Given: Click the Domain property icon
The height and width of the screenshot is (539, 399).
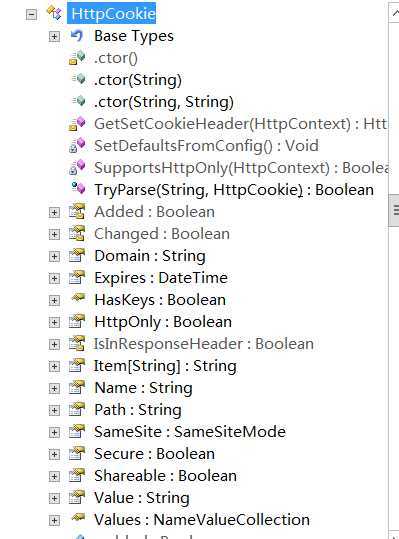Looking at the screenshot, I should [x=77, y=255].
